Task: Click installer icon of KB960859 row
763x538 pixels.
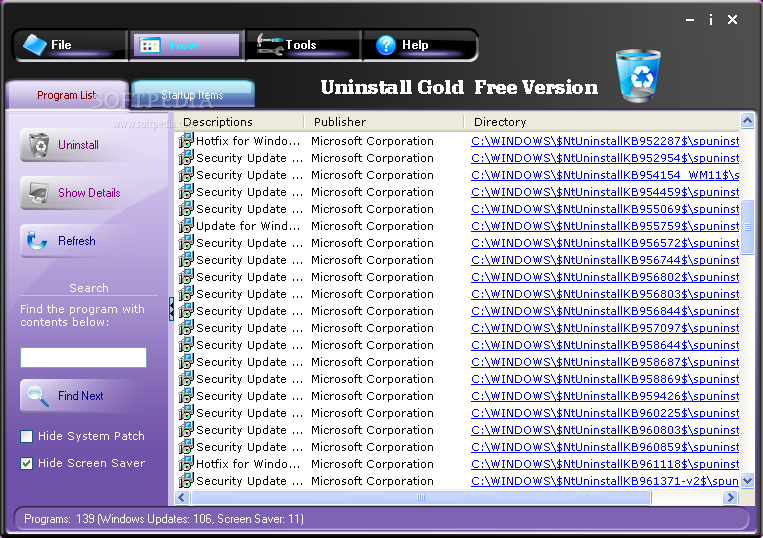Action: pos(186,447)
